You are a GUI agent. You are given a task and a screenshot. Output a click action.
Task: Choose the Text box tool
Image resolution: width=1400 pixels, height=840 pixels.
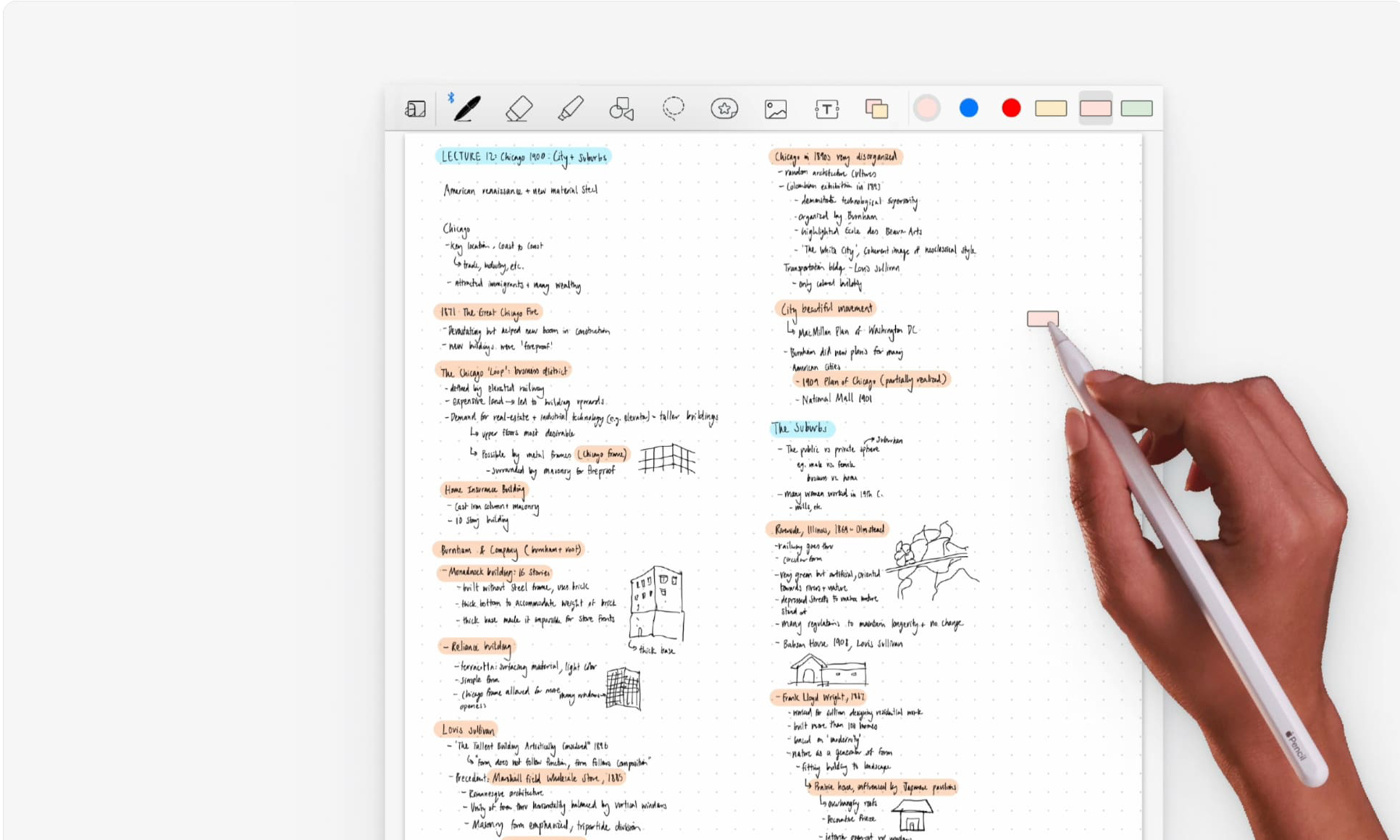[826, 109]
